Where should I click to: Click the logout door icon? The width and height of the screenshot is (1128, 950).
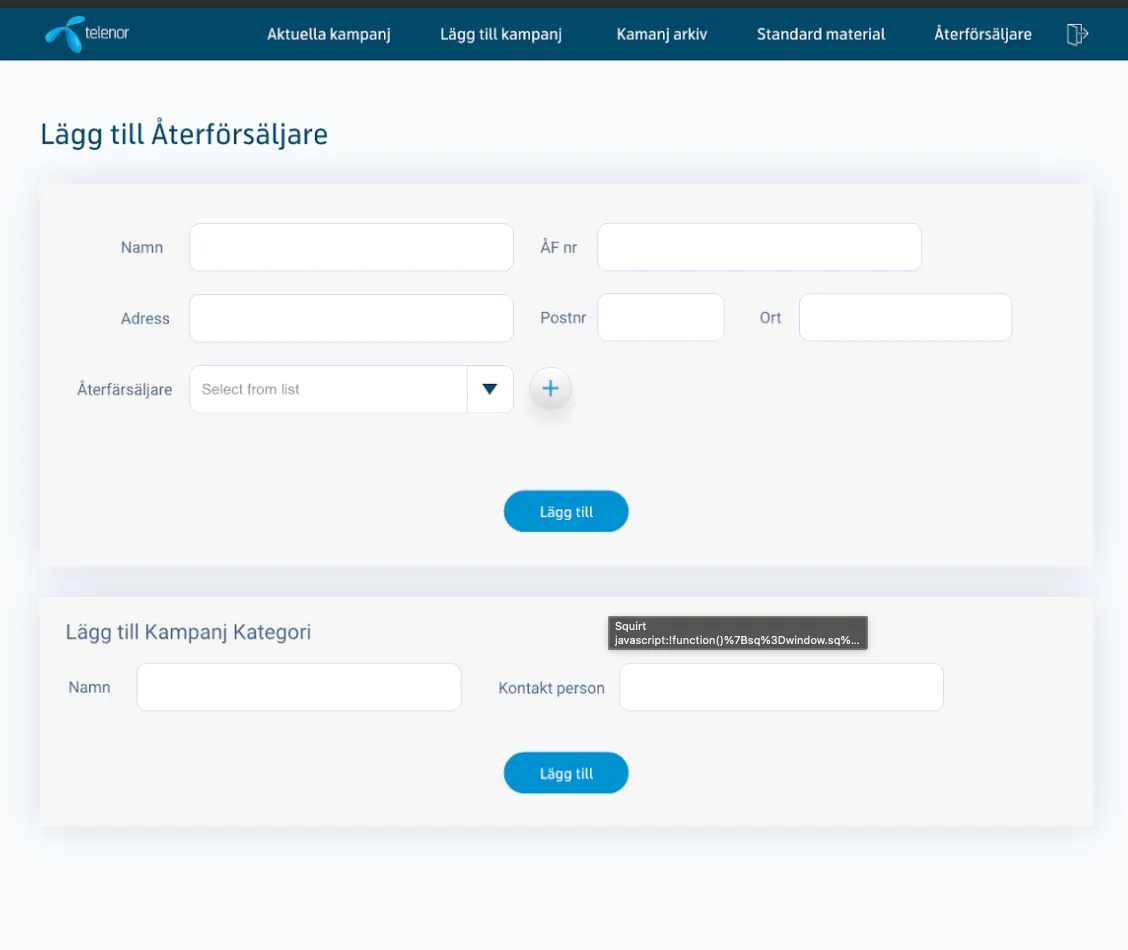[1076, 34]
